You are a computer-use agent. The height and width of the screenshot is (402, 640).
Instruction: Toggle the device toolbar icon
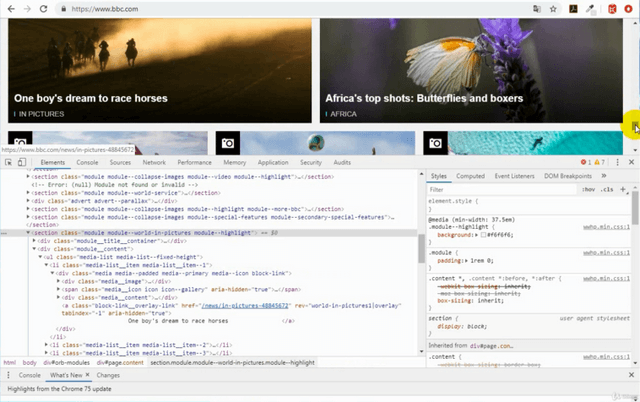tap(23, 162)
